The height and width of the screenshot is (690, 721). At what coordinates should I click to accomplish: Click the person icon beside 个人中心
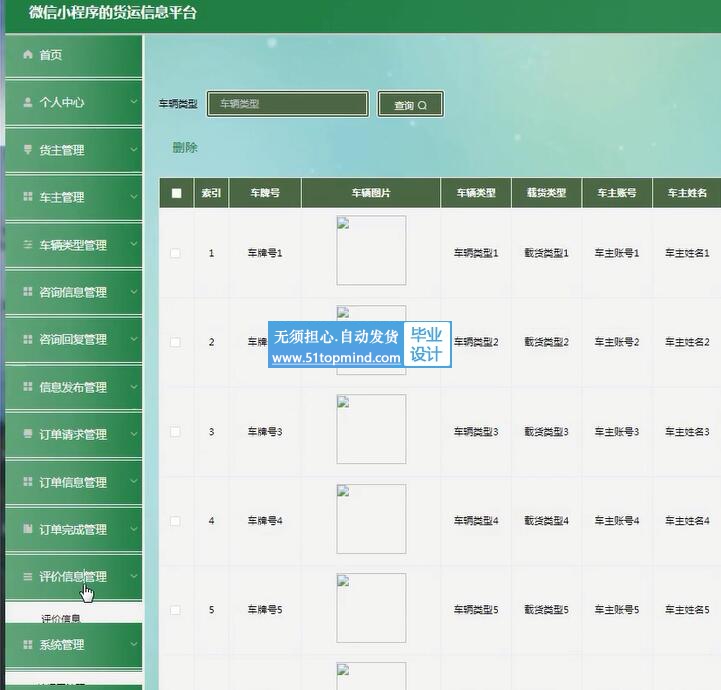click(28, 102)
